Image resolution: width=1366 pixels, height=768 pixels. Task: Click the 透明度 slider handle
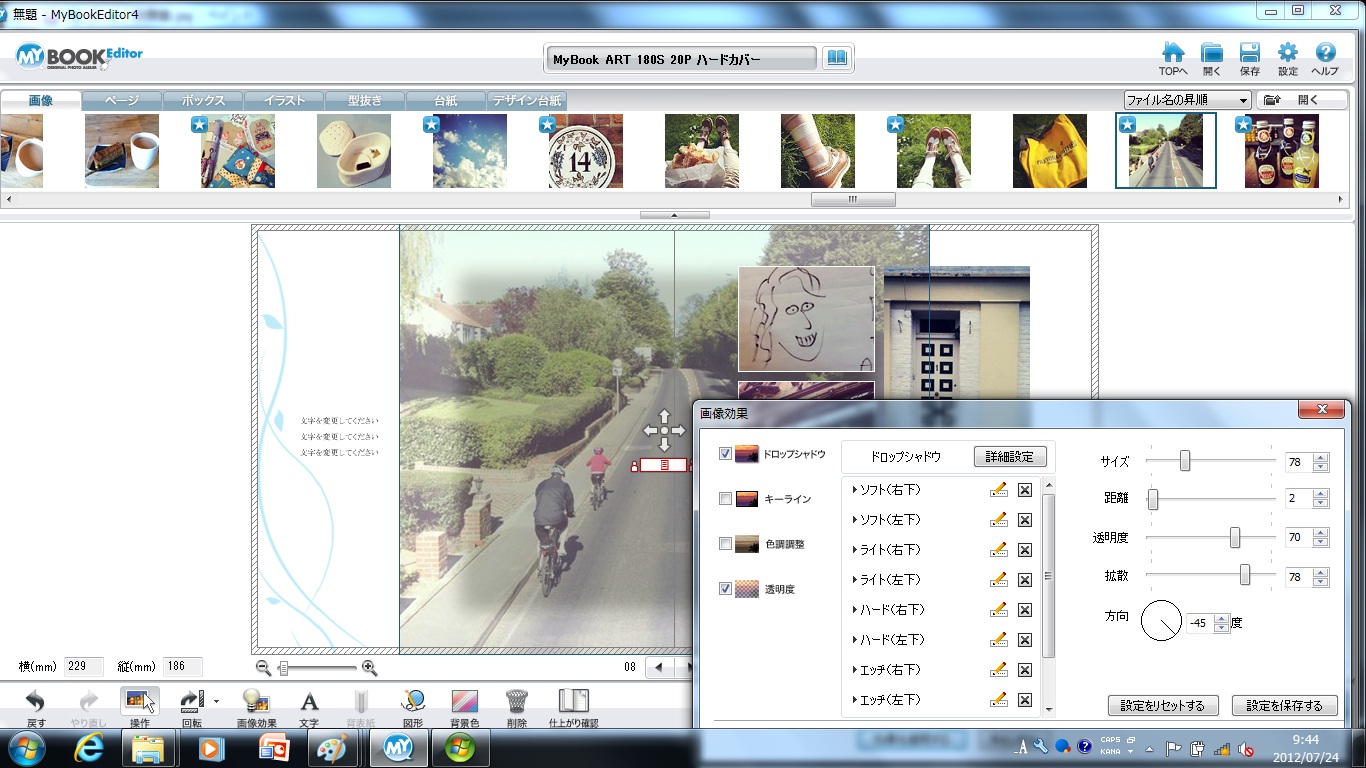coord(1235,538)
